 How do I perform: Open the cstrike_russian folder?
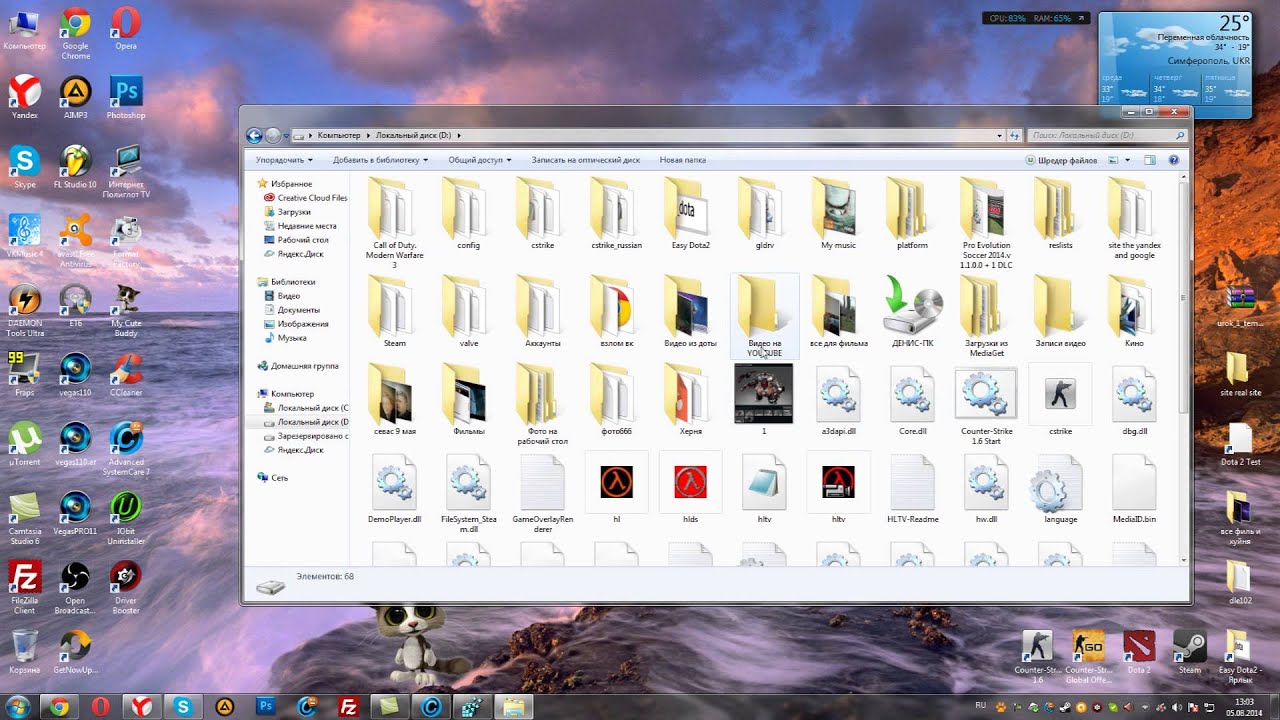coord(616,214)
